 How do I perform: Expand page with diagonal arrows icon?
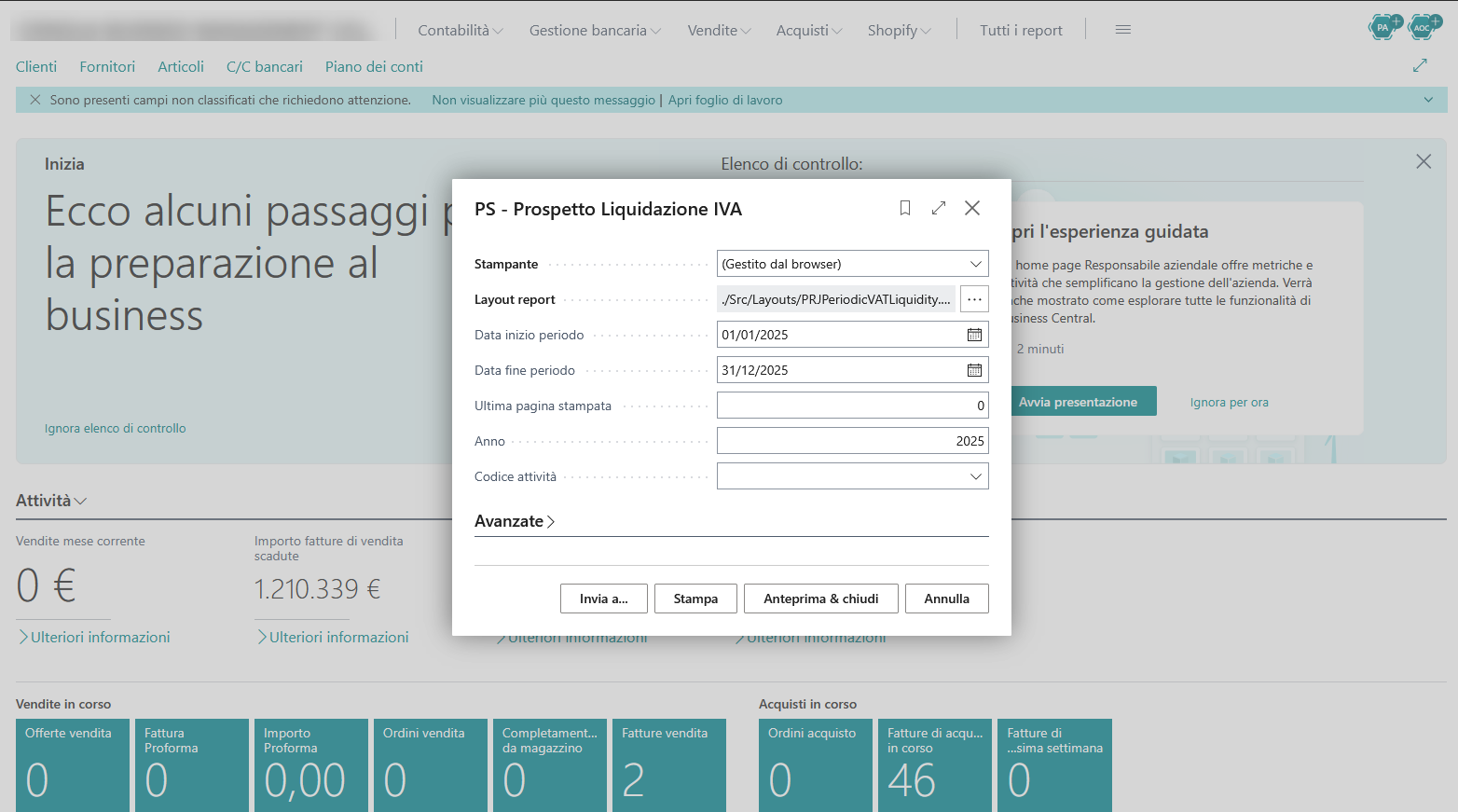pyautogui.click(x=1420, y=65)
